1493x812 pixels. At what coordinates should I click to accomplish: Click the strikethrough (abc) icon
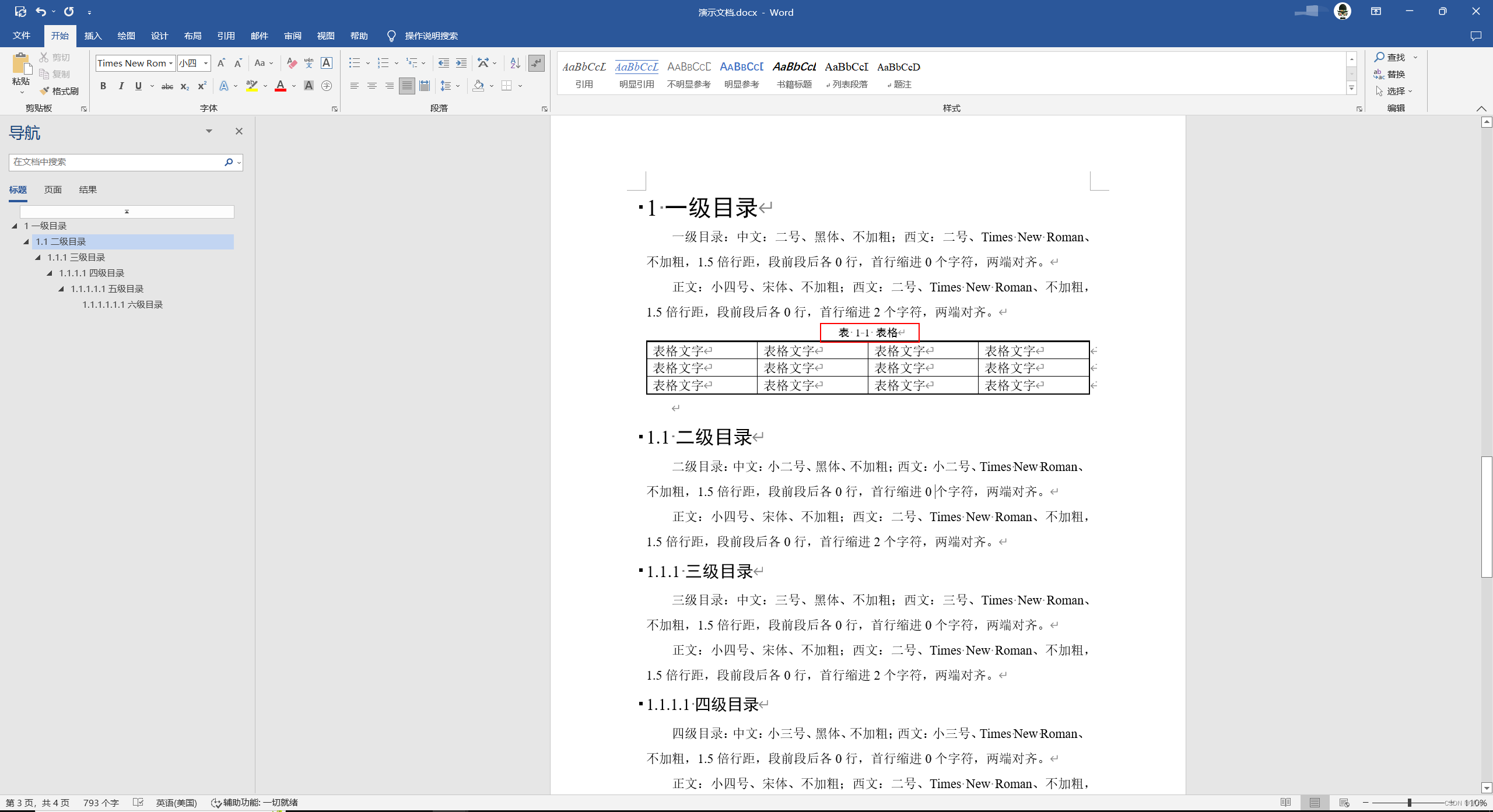pyautogui.click(x=167, y=86)
